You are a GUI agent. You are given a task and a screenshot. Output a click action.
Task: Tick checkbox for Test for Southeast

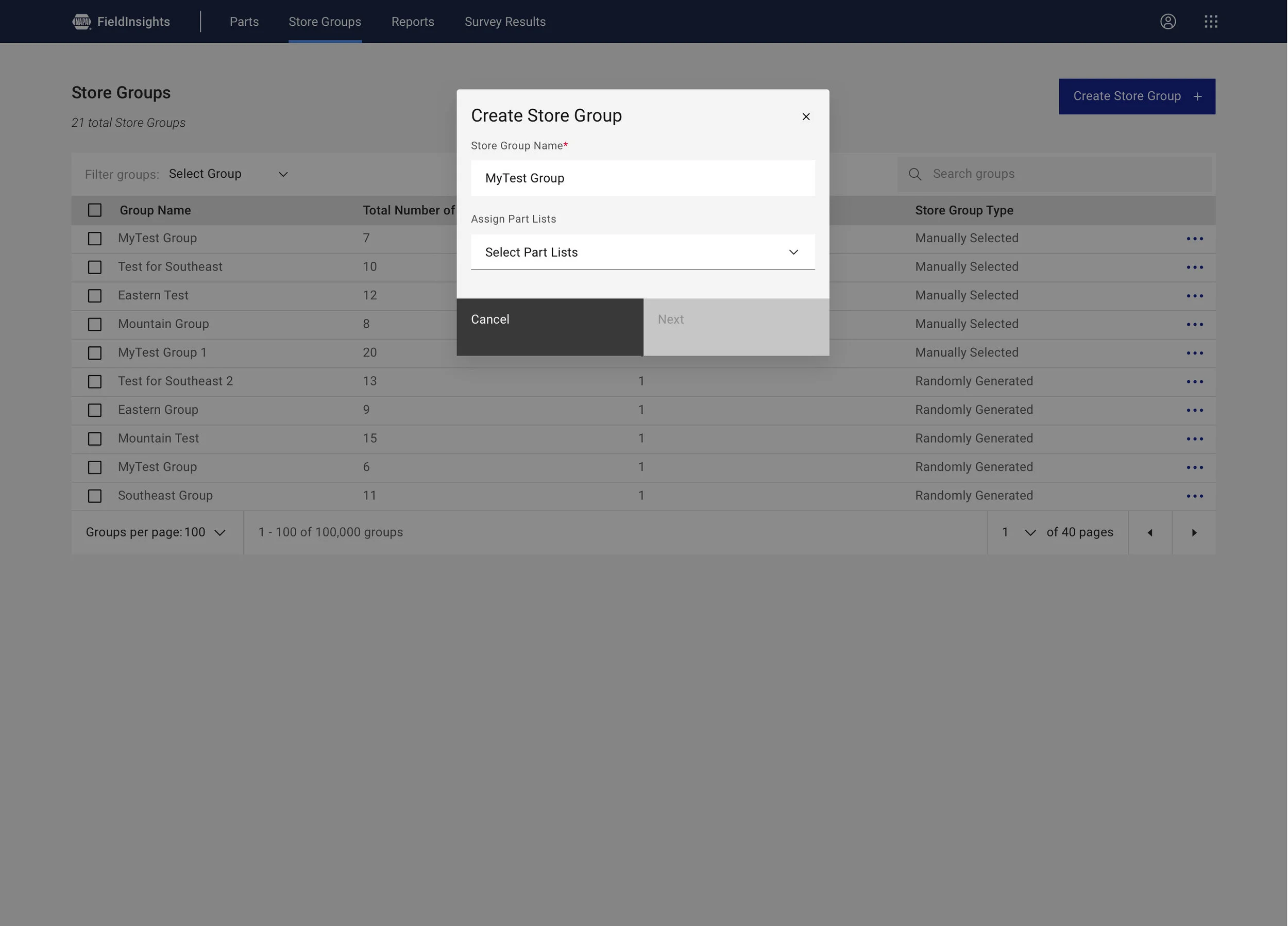pos(95,267)
